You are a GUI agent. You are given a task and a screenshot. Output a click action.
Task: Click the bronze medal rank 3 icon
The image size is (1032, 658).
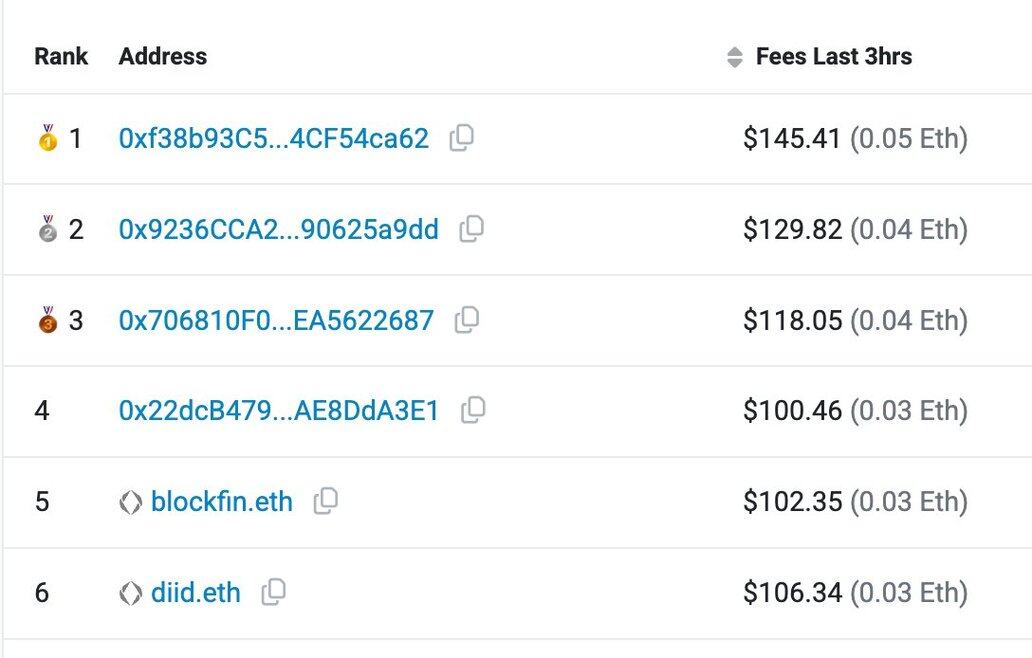coord(47,320)
